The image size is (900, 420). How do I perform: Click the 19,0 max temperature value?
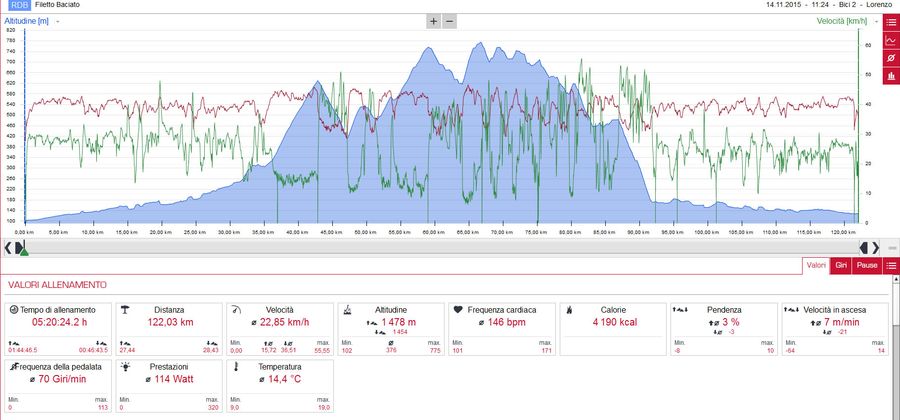tap(325, 407)
